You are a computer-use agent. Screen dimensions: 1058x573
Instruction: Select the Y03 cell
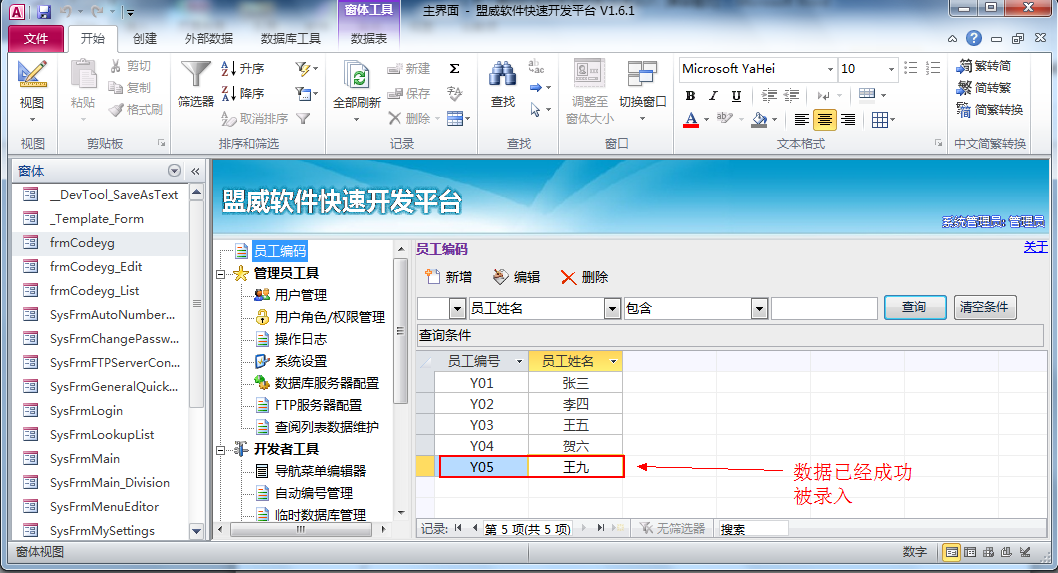(481, 425)
